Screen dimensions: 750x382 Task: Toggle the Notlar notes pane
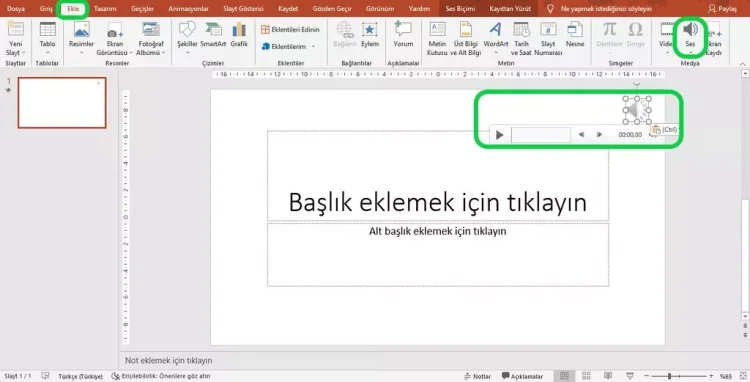[477, 376]
